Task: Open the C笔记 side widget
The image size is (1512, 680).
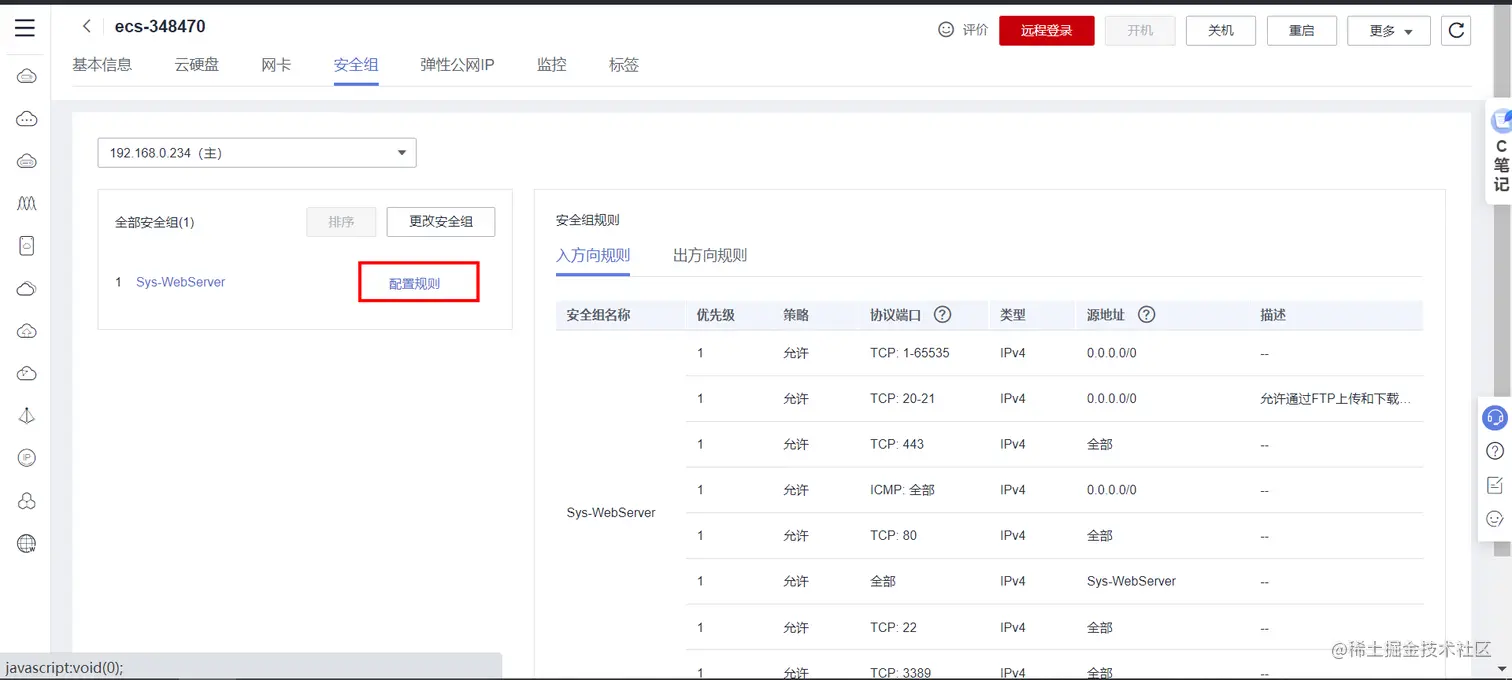Action: (1500, 152)
